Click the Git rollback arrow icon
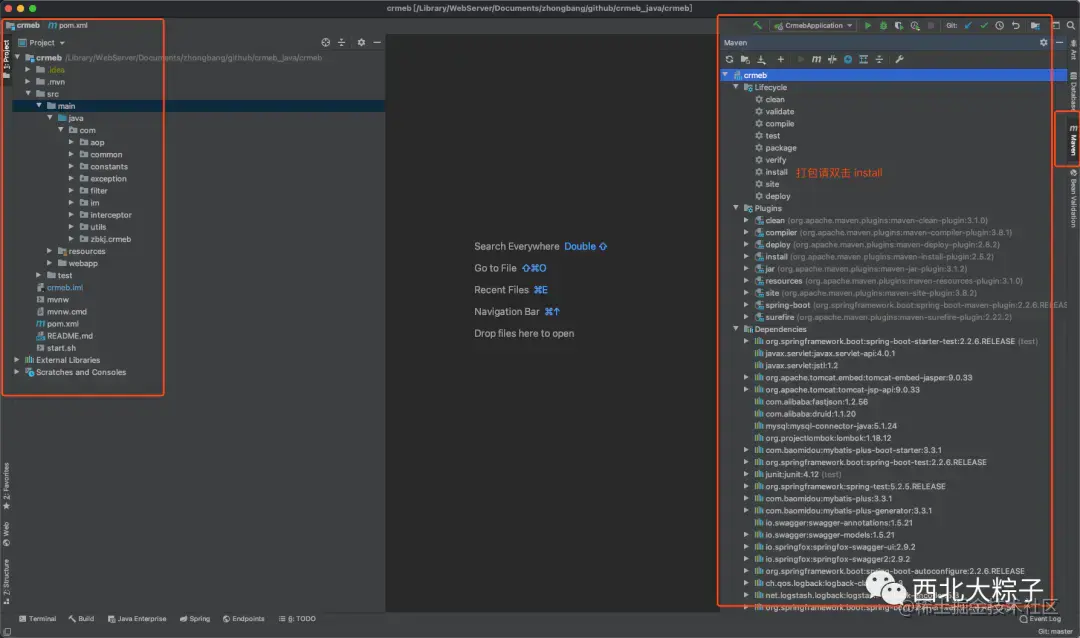Image resolution: width=1080 pixels, height=638 pixels. point(1015,25)
